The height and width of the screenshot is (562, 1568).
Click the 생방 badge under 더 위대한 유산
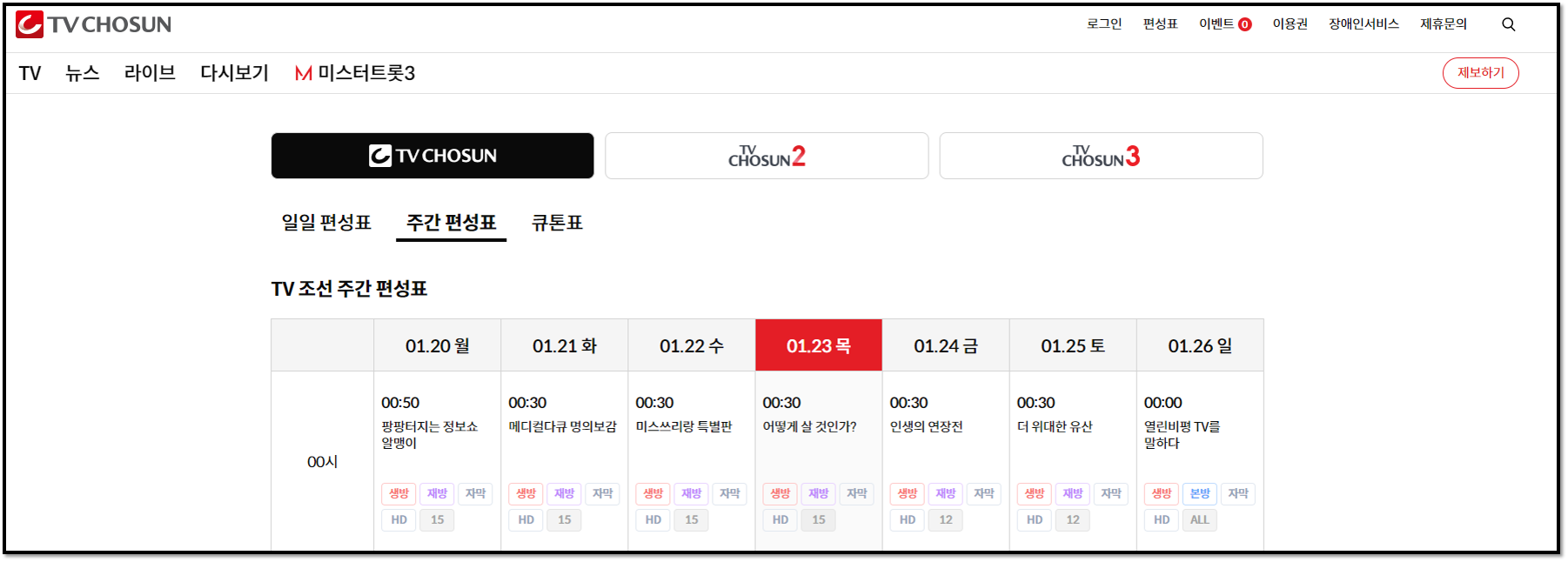(x=1034, y=493)
